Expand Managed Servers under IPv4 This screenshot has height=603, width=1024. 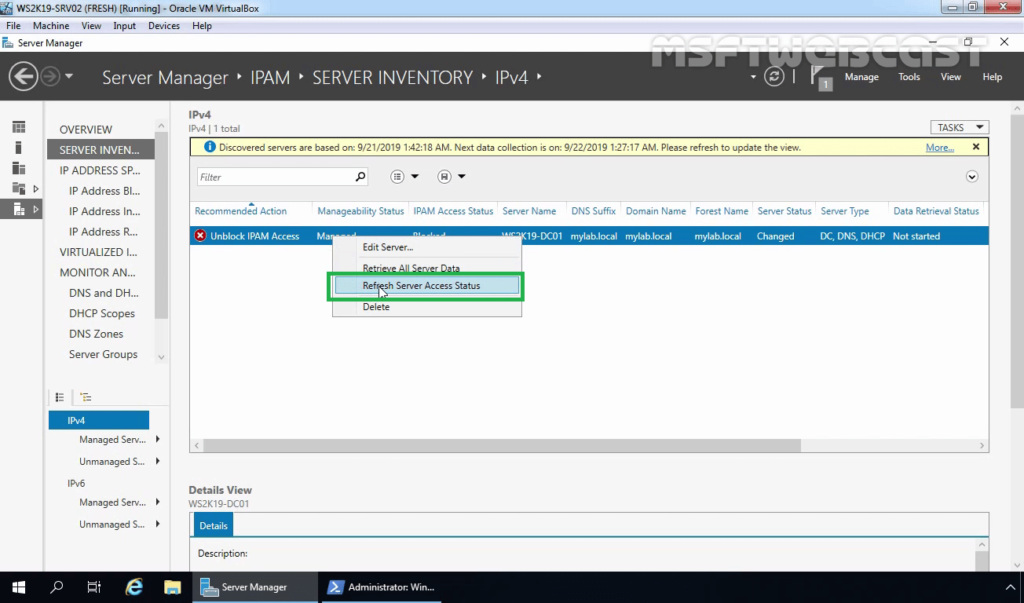pos(157,440)
